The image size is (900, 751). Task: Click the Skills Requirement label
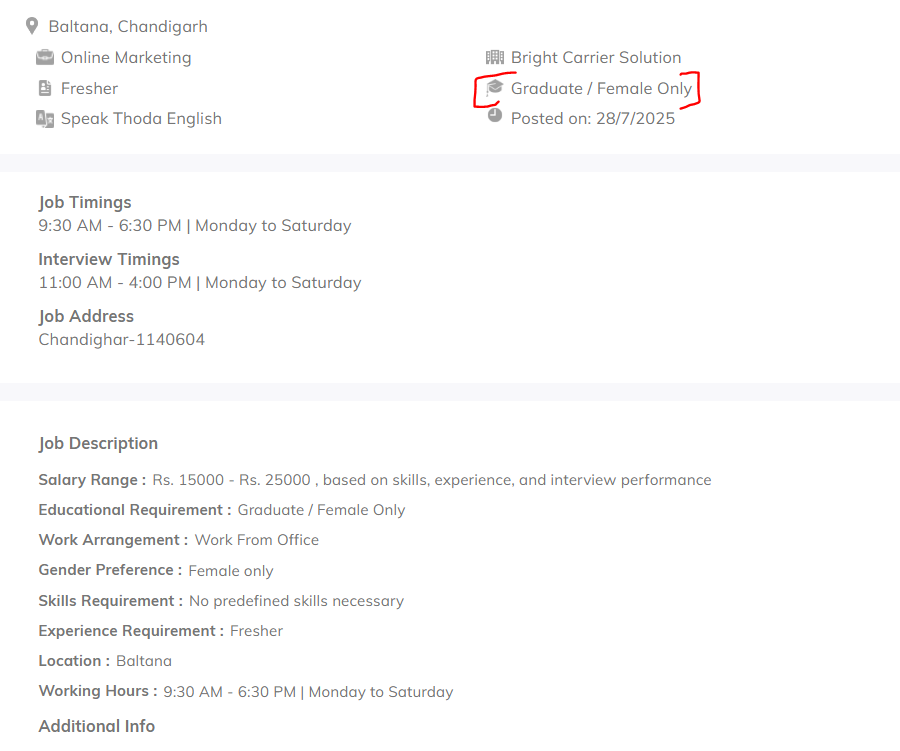pos(110,601)
